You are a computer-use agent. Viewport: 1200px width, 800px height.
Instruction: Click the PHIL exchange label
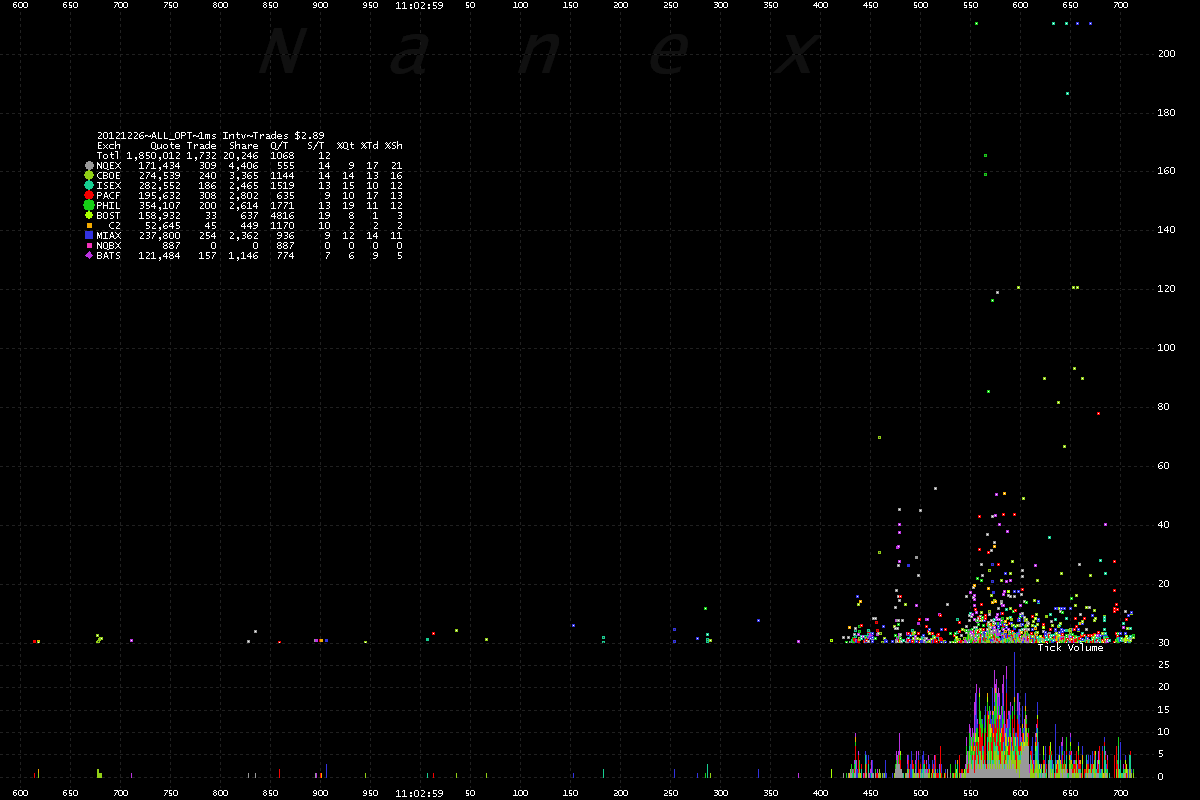[109, 205]
